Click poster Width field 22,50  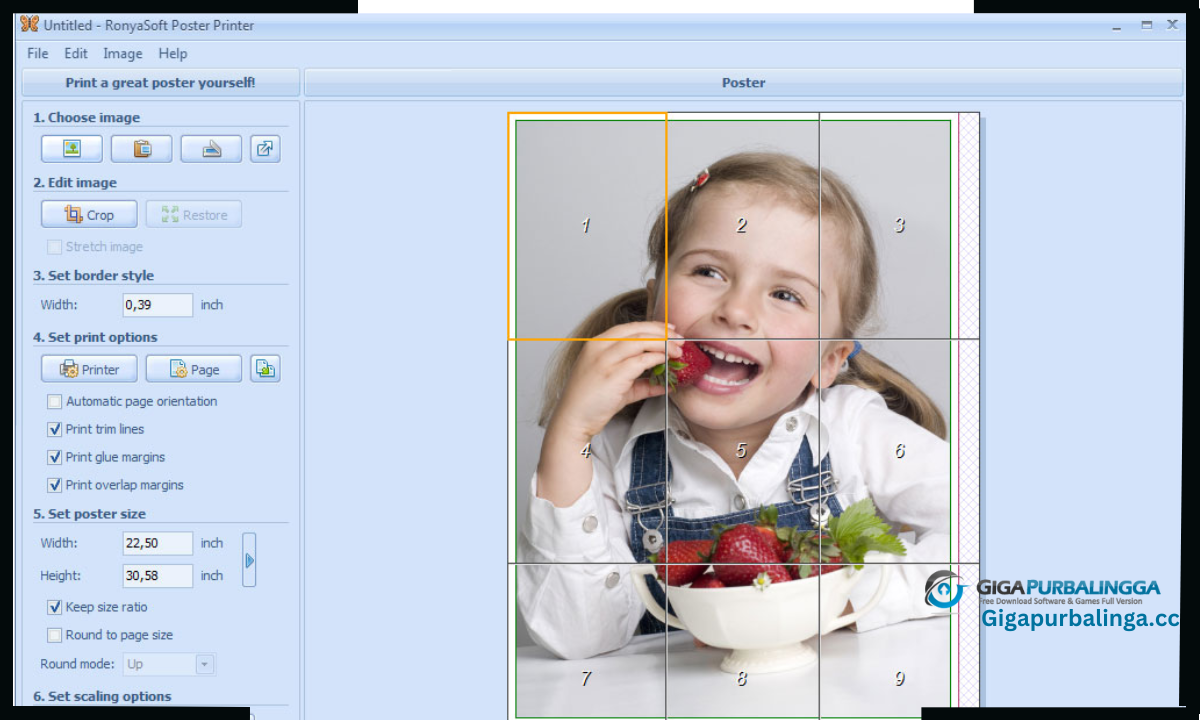(158, 543)
